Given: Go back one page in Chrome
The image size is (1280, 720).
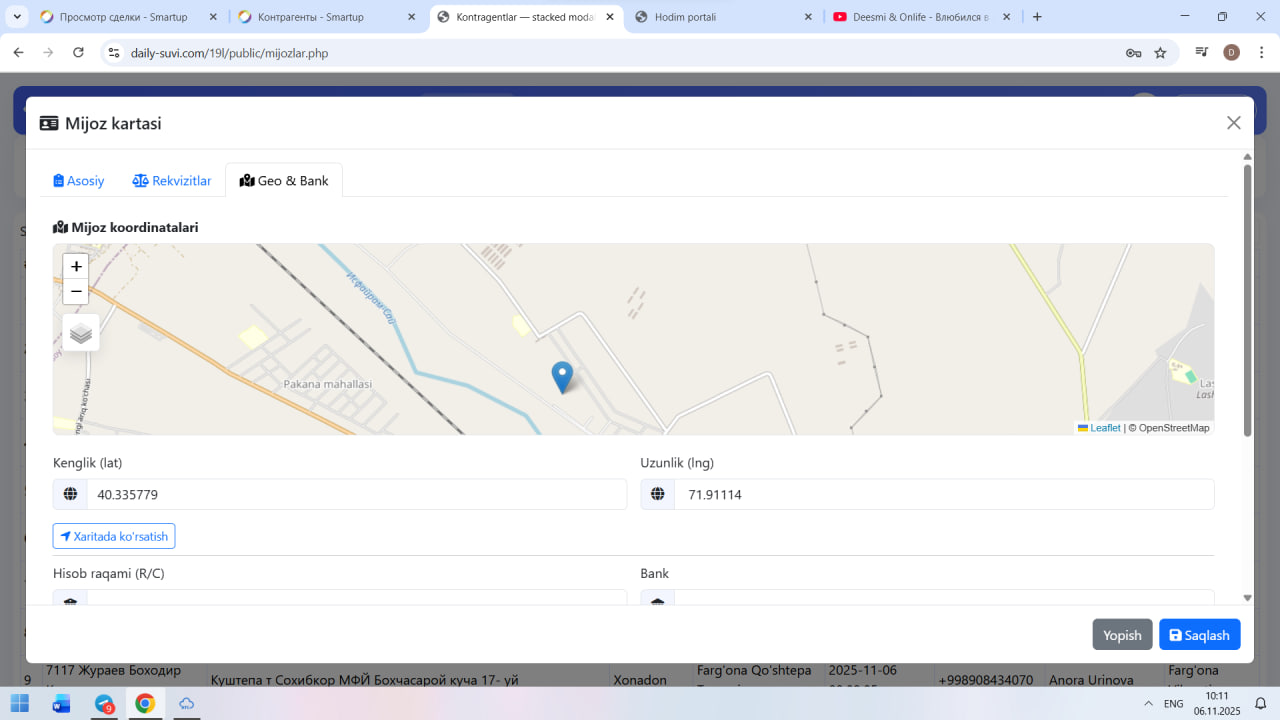Looking at the screenshot, I should (18, 53).
